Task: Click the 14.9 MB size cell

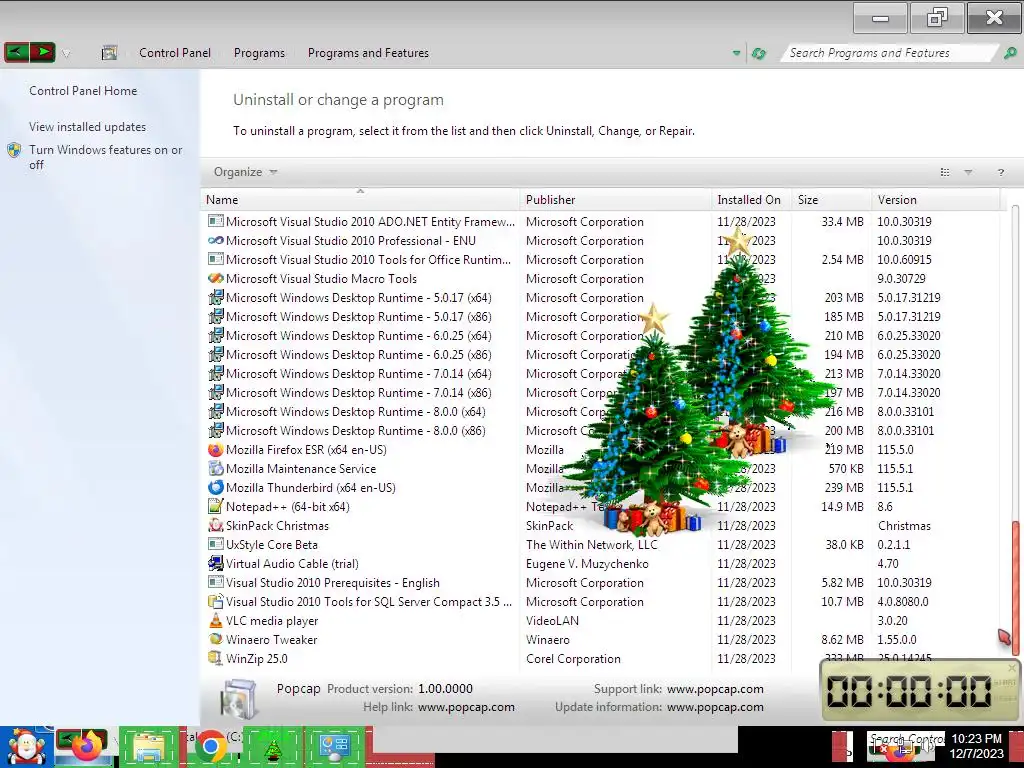Action: 842,507
